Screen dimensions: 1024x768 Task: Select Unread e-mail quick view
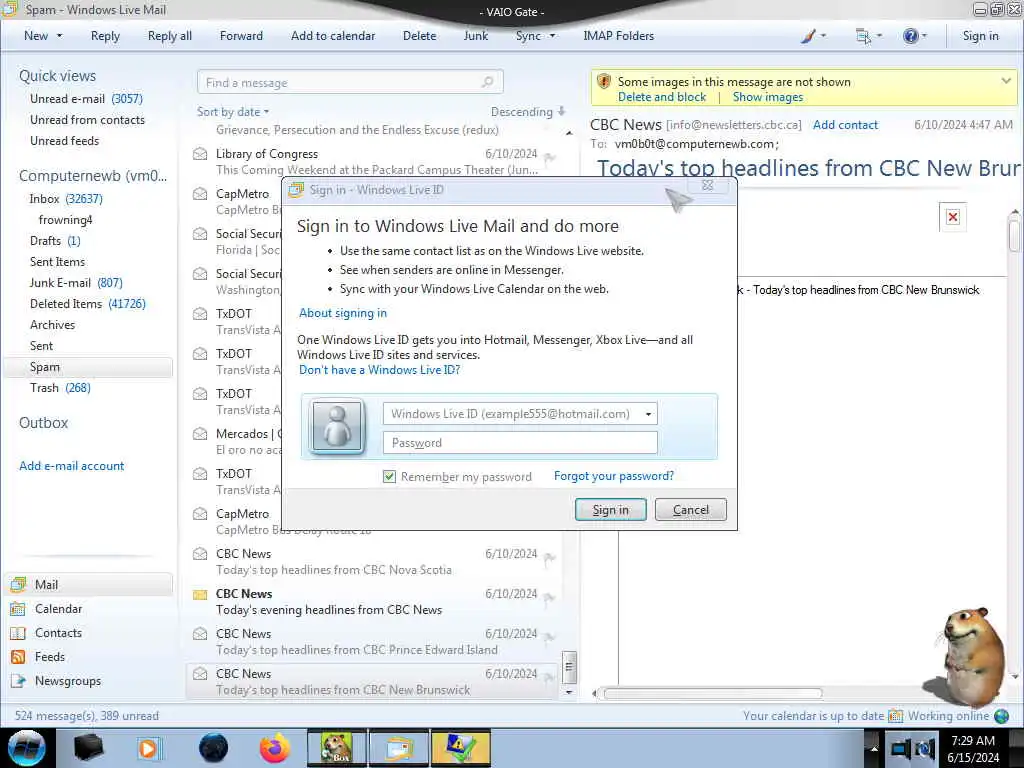86,99
